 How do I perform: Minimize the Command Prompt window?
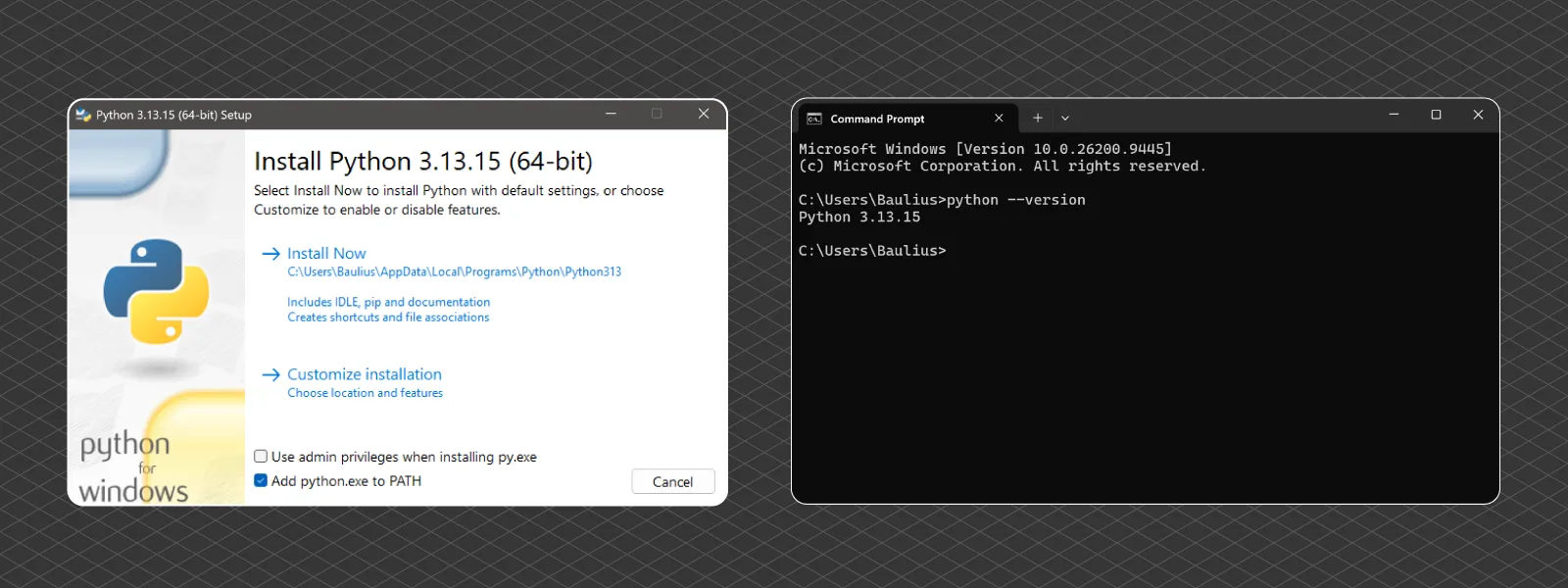(1394, 115)
